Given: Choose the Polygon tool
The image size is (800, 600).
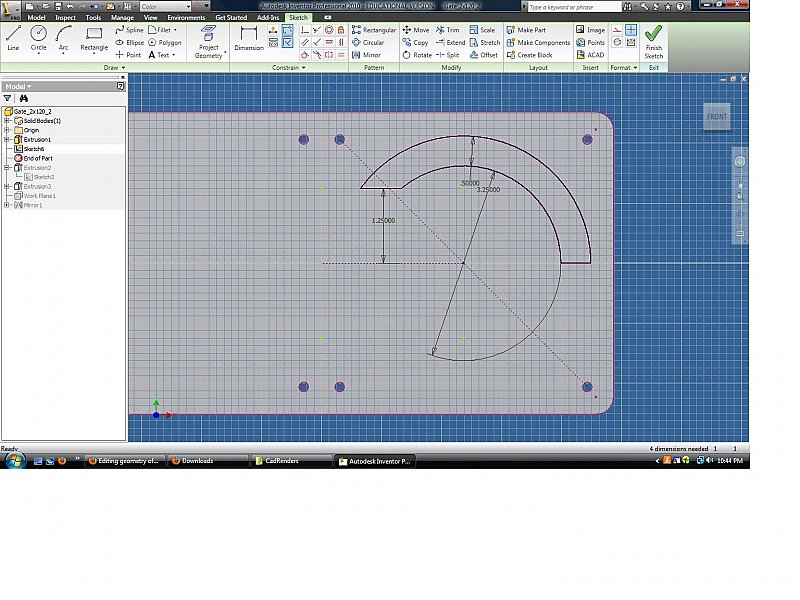Looking at the screenshot, I should pyautogui.click(x=165, y=42).
